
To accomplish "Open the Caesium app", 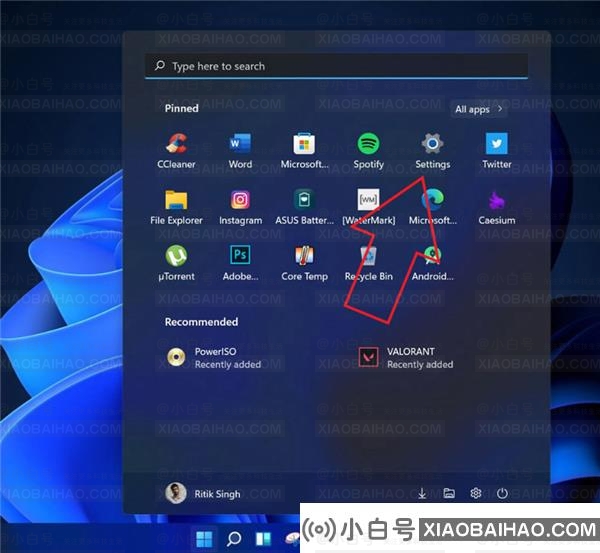I will (x=497, y=207).
